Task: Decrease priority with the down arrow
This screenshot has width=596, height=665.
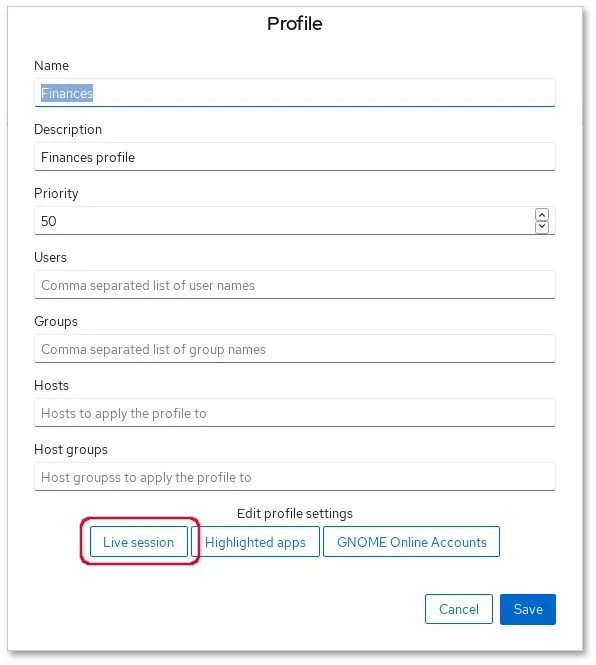Action: pos(542,227)
